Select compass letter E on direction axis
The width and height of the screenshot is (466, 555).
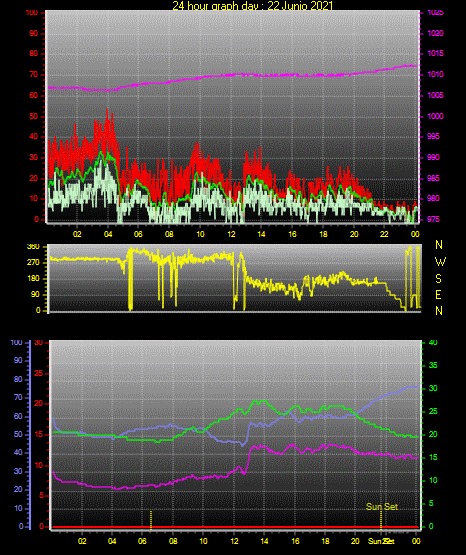tap(438, 295)
